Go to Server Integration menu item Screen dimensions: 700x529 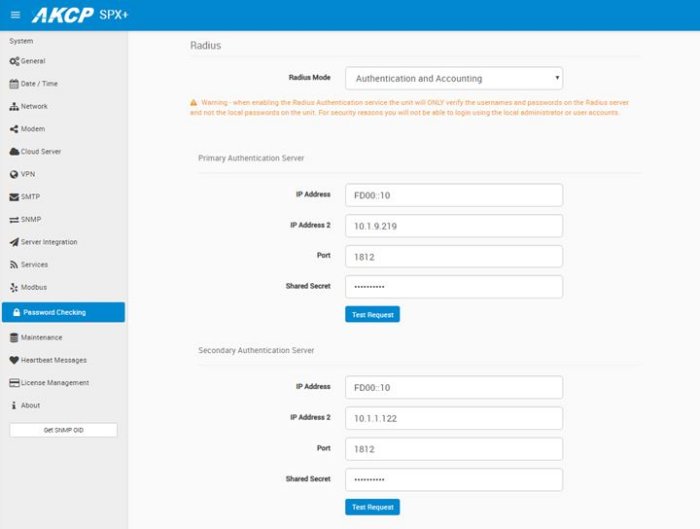click(48, 242)
